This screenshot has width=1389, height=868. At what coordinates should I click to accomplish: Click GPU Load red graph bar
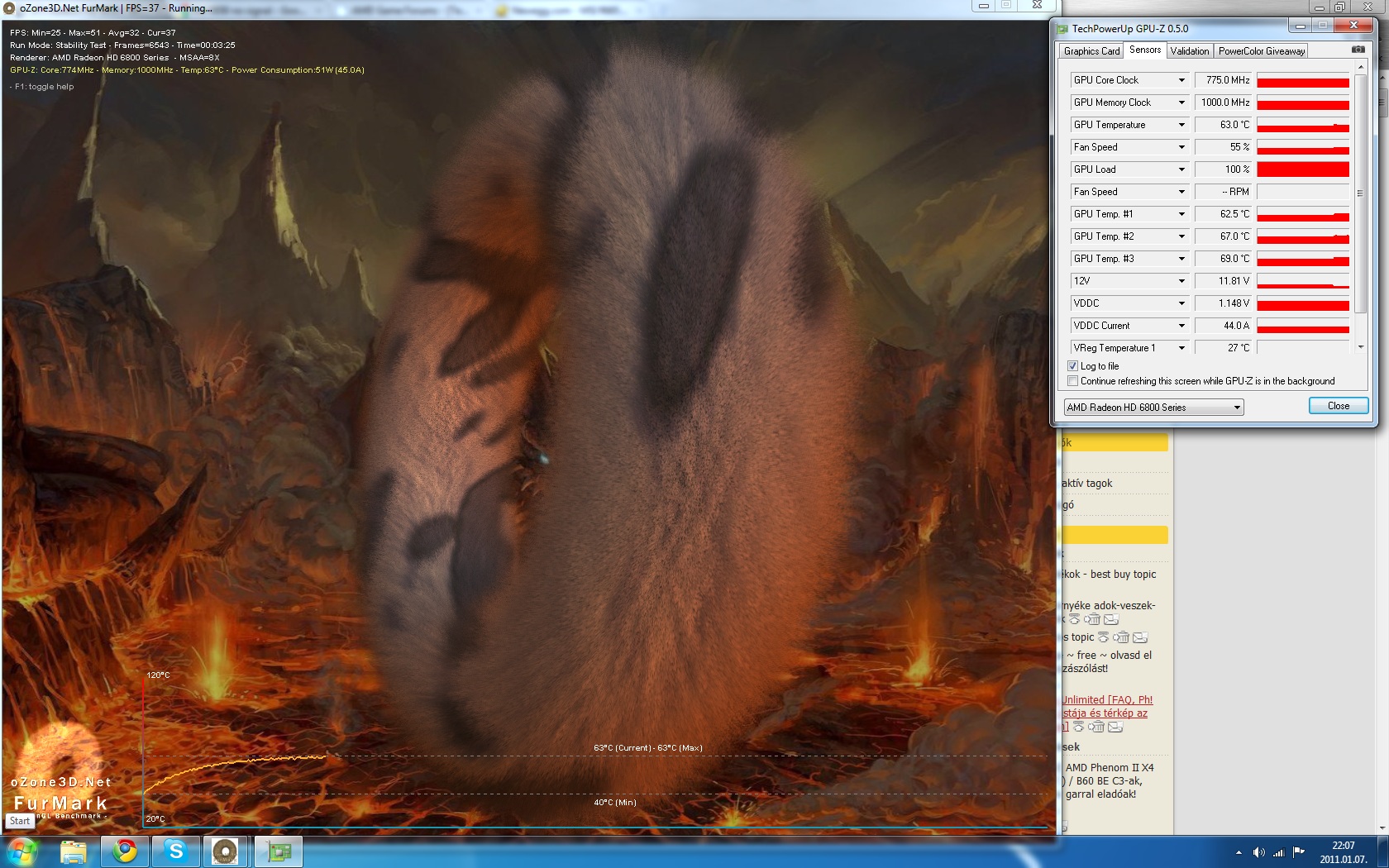pos(1303,169)
